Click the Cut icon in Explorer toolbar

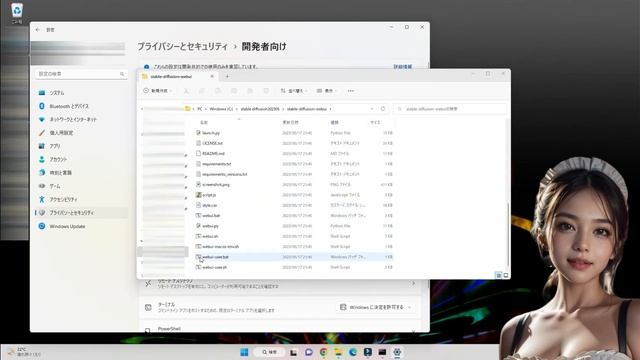pyautogui.click(x=186, y=91)
